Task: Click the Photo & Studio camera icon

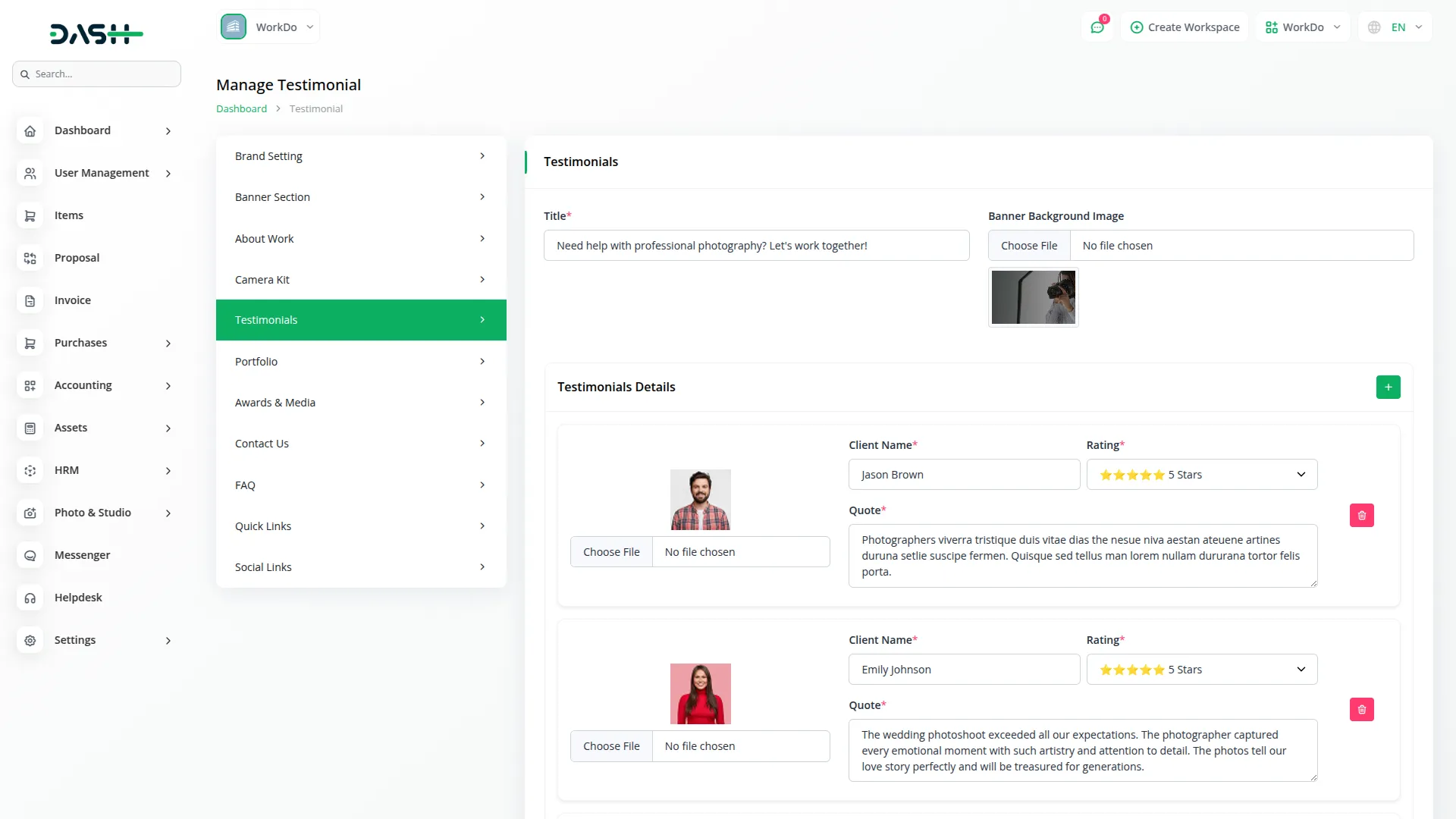Action: (30, 513)
